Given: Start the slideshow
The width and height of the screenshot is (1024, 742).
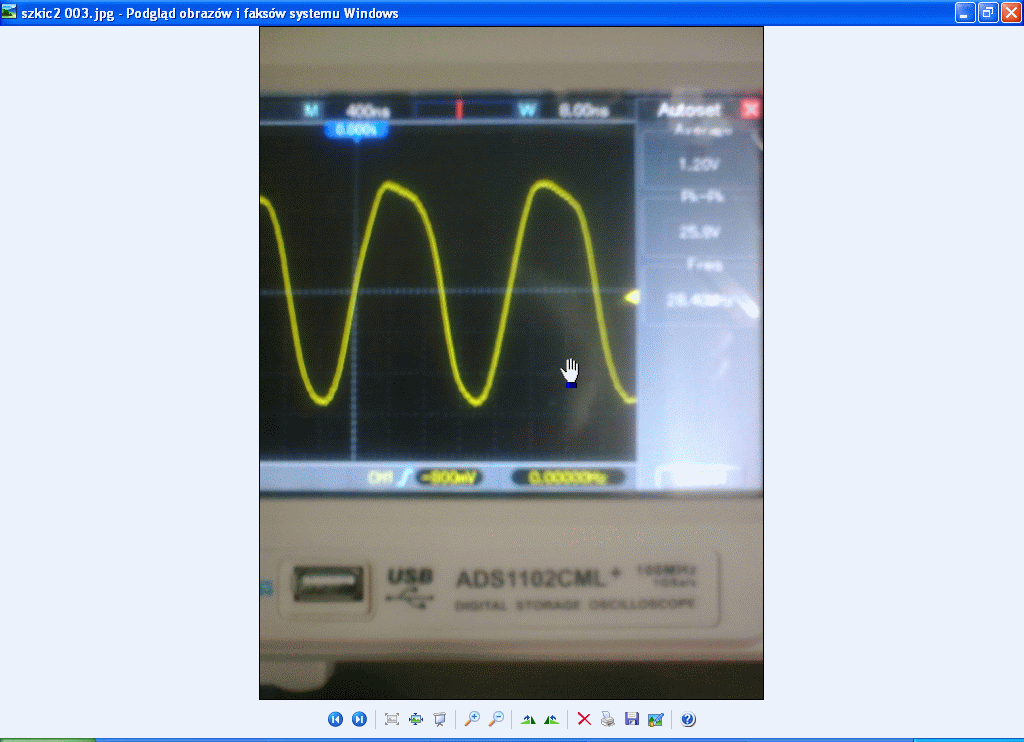Looking at the screenshot, I should [439, 719].
